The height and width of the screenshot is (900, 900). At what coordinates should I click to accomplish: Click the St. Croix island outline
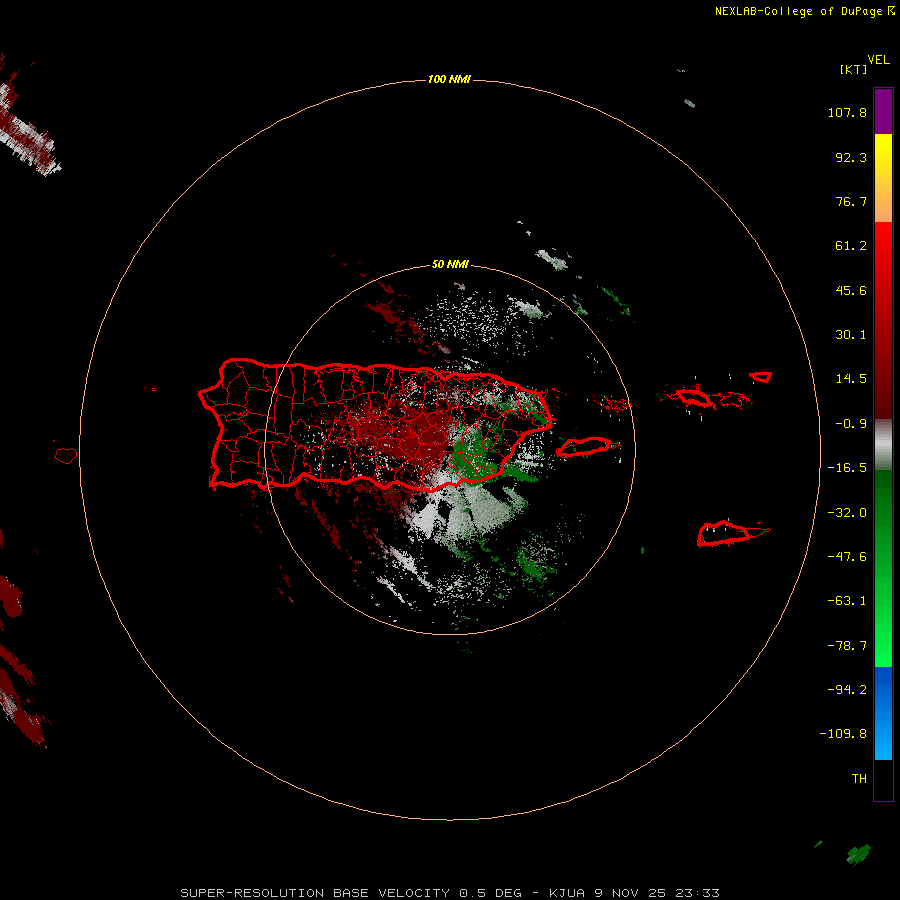pos(726,534)
